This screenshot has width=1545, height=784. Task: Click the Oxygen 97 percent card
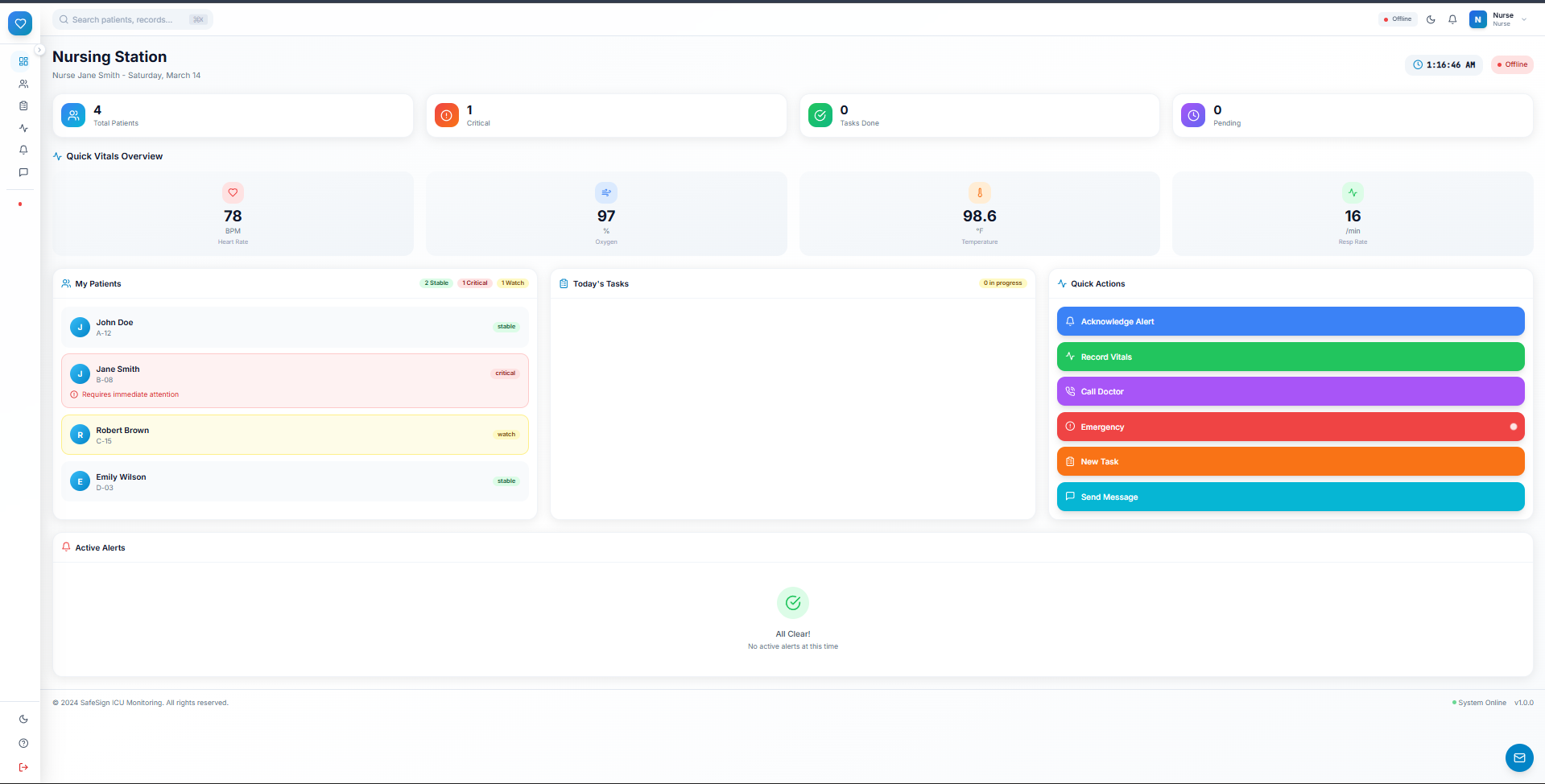606,213
